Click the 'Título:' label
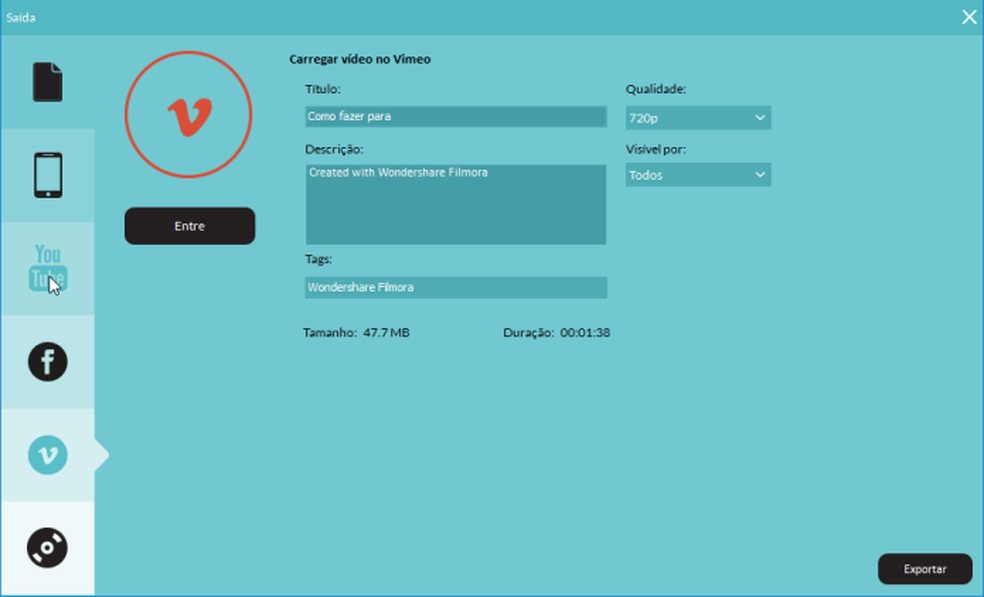984x597 pixels. (323, 89)
